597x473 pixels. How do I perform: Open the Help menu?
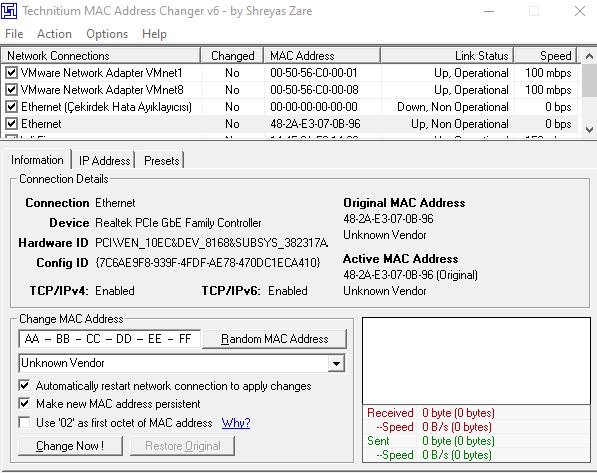point(154,34)
